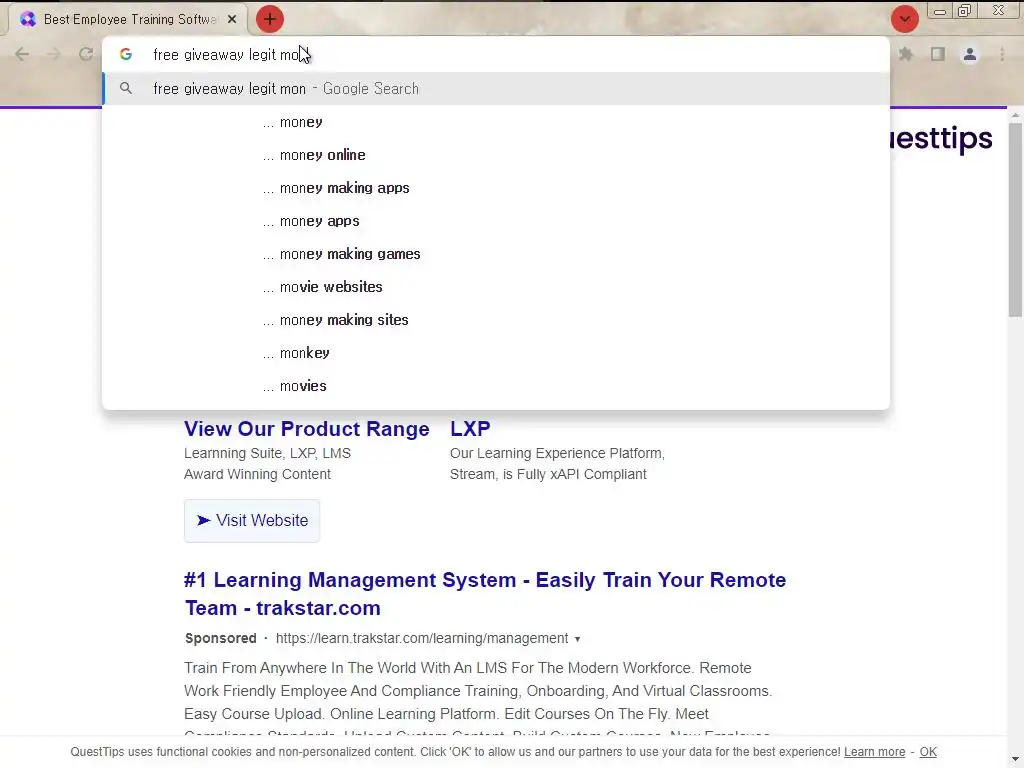Click the learn.trakstar.com URL text
1024x768 pixels.
click(x=422, y=638)
